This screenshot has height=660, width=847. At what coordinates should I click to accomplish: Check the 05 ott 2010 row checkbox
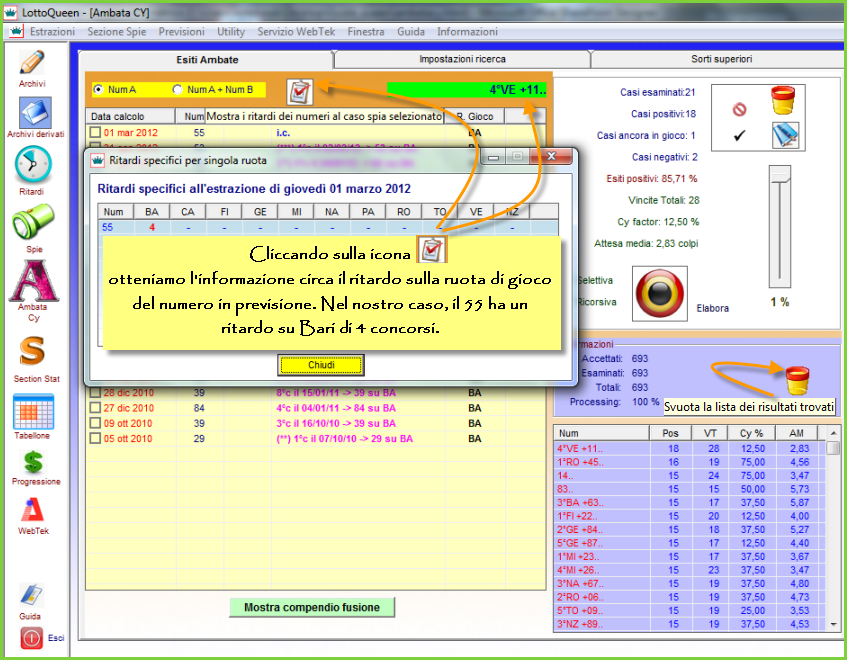tap(96, 438)
